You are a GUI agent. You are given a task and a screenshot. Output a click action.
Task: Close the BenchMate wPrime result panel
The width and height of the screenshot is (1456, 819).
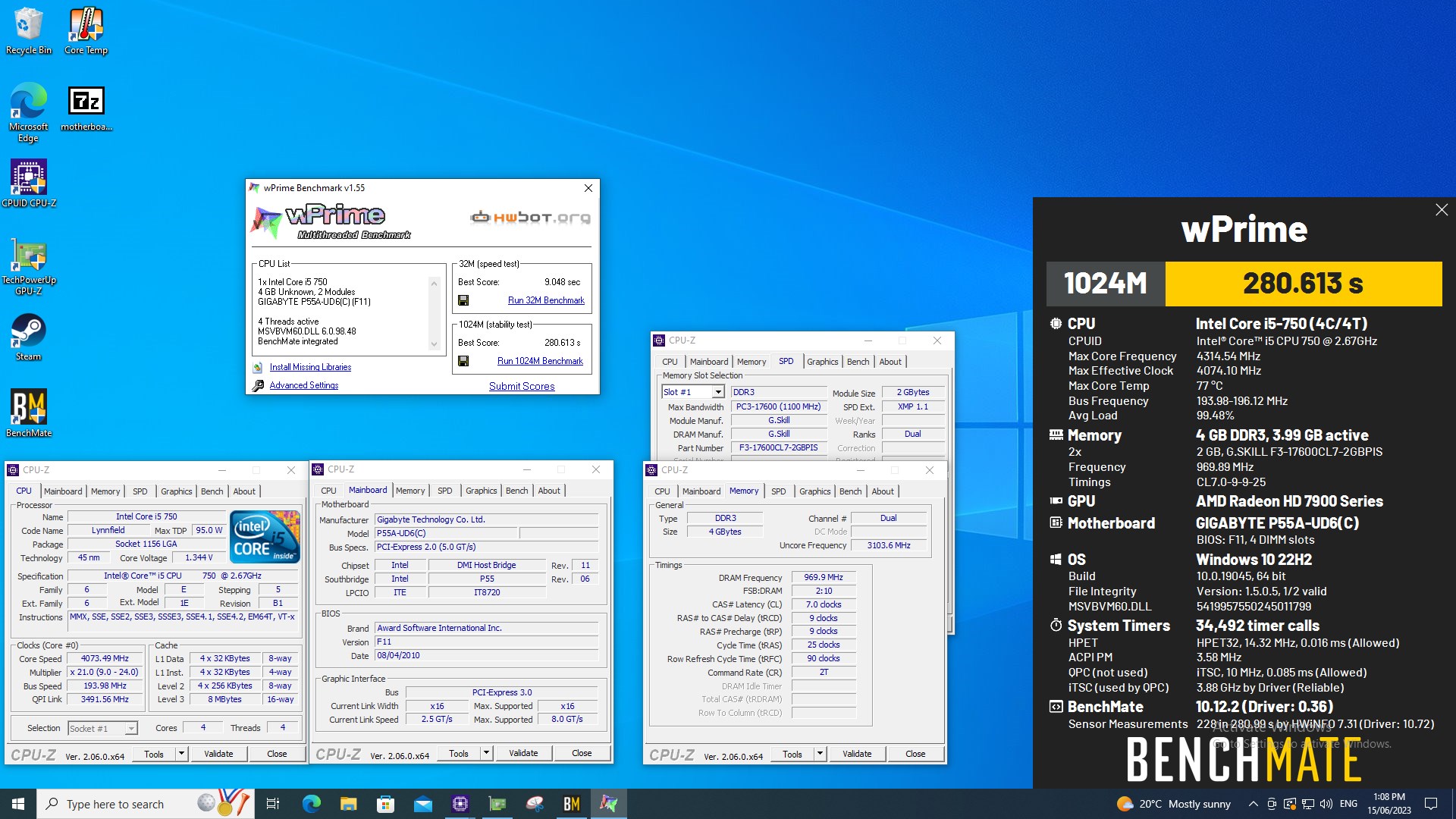(1442, 210)
